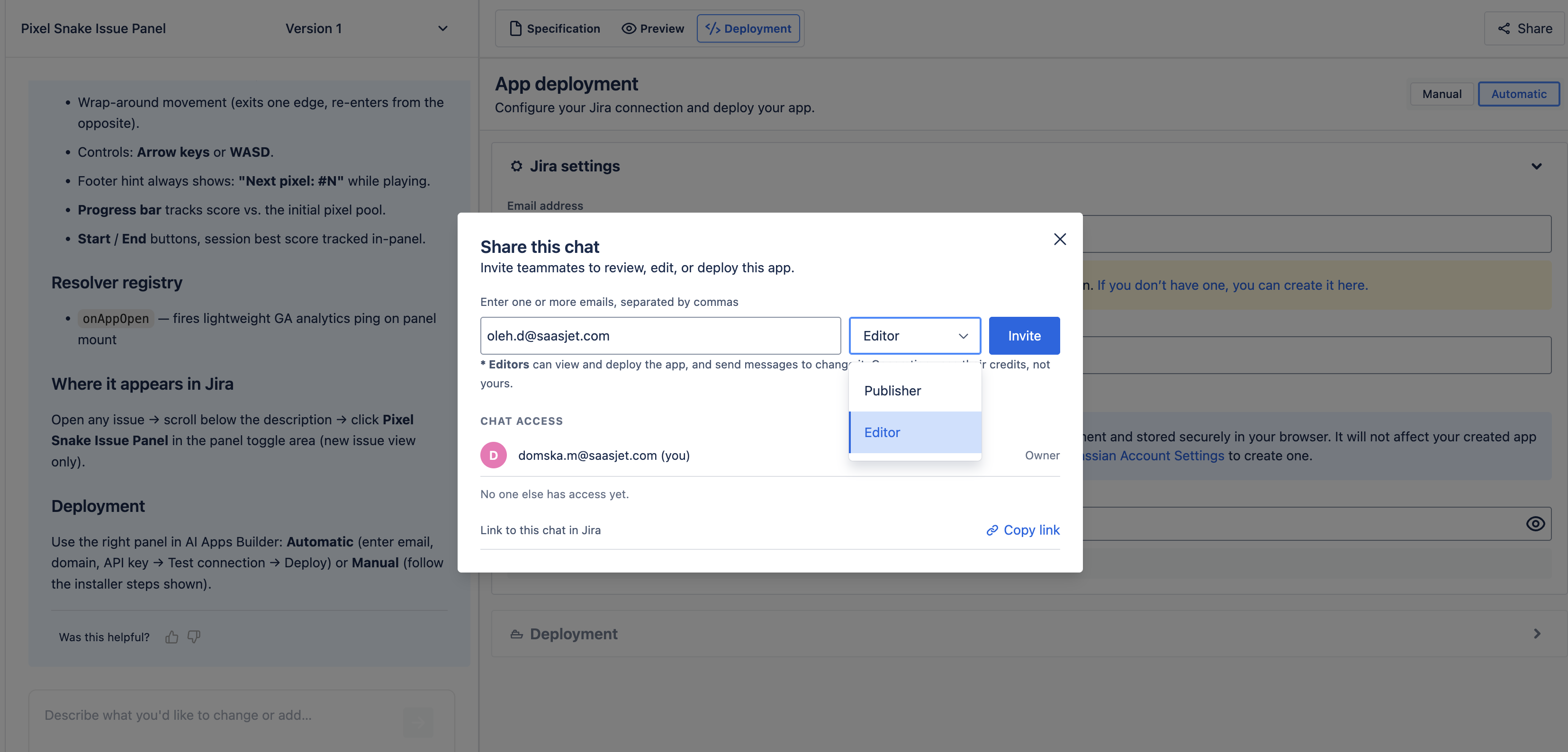The image size is (1568, 752).
Task: Click the Jira settings gear icon
Action: [516, 166]
